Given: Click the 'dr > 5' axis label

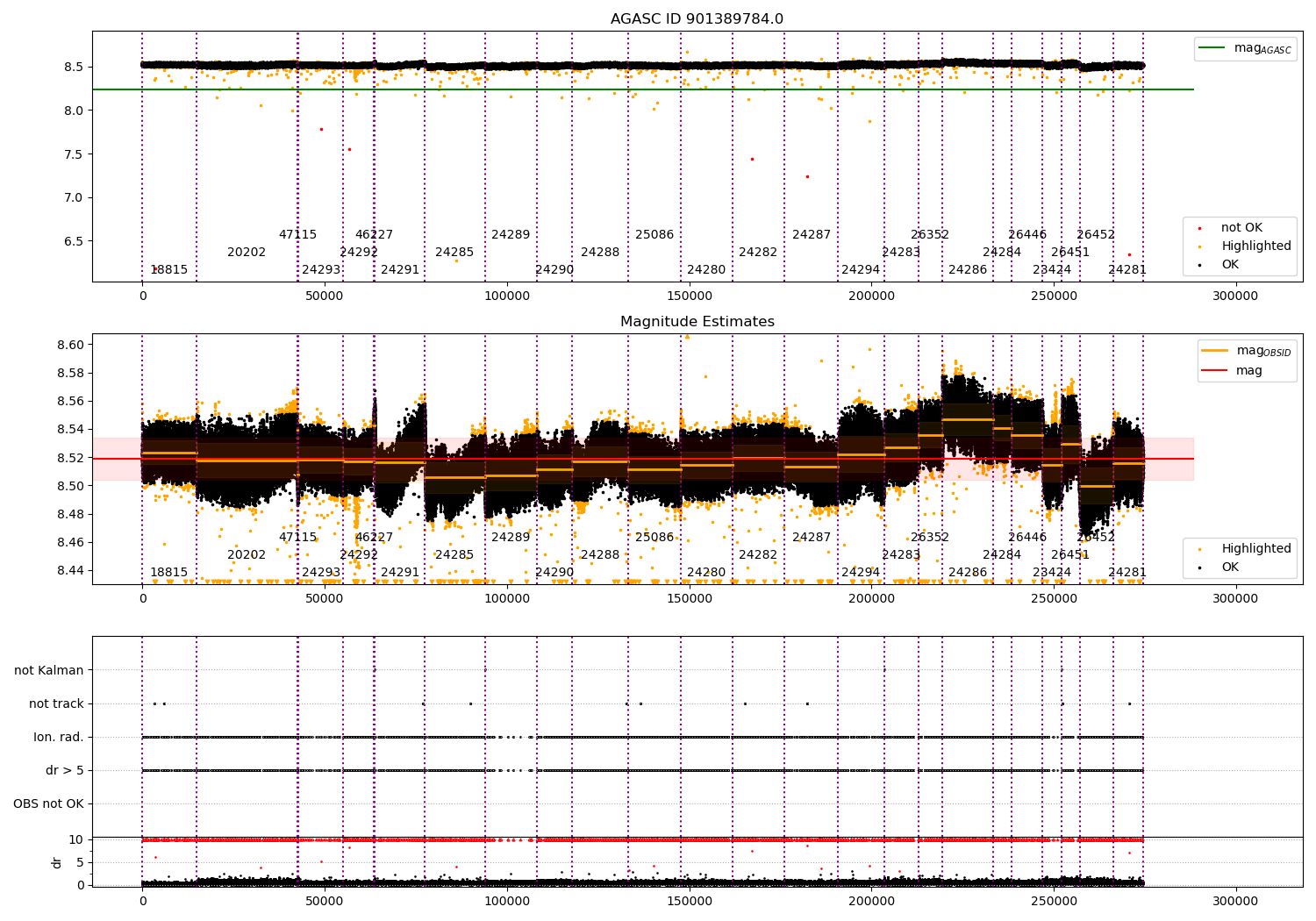Looking at the screenshot, I should pyautogui.click(x=65, y=770).
